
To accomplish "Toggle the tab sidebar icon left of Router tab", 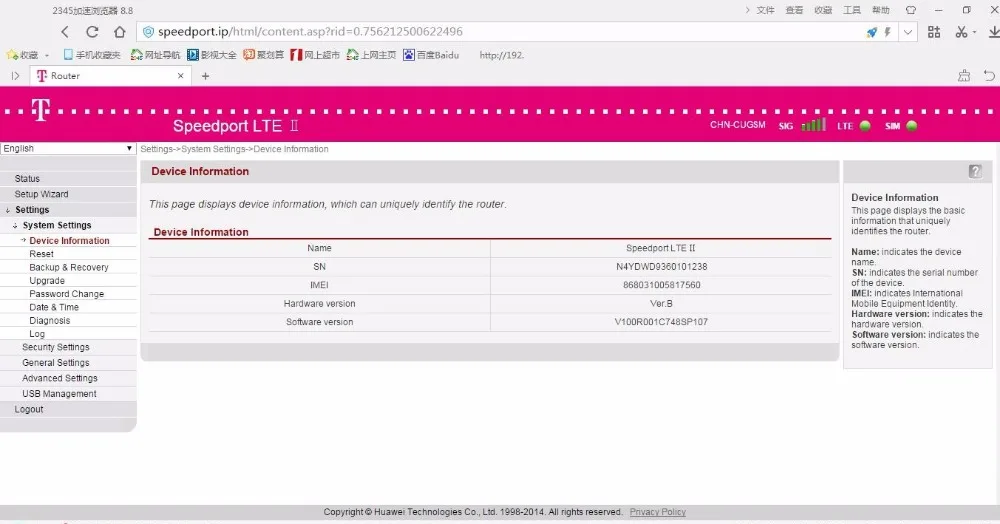I will tap(15, 76).
